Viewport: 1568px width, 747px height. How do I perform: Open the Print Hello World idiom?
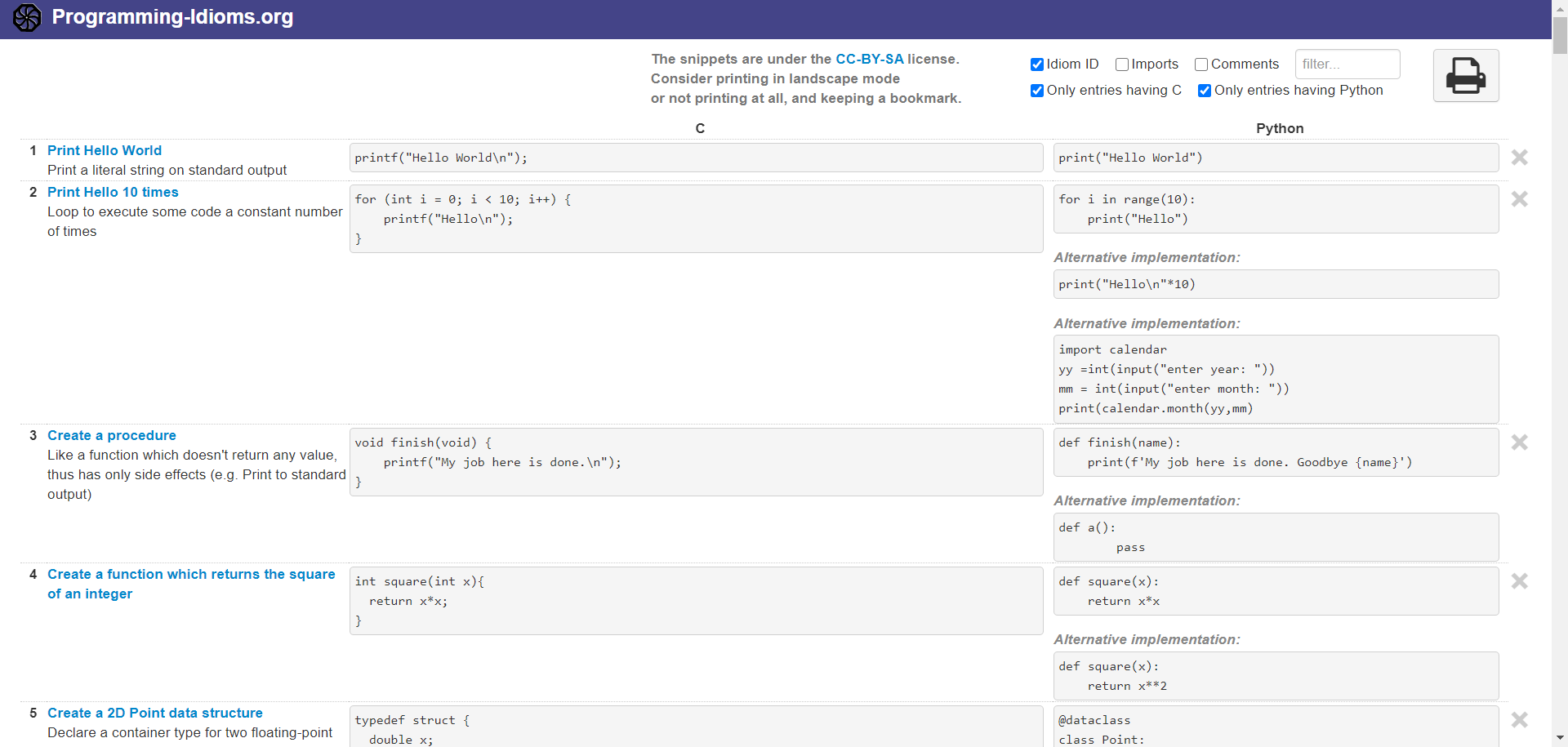[x=105, y=150]
